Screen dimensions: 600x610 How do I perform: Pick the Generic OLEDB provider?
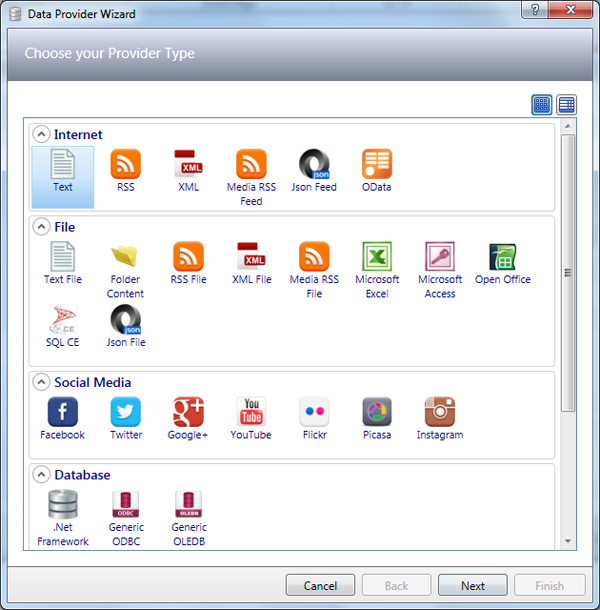[x=189, y=518]
